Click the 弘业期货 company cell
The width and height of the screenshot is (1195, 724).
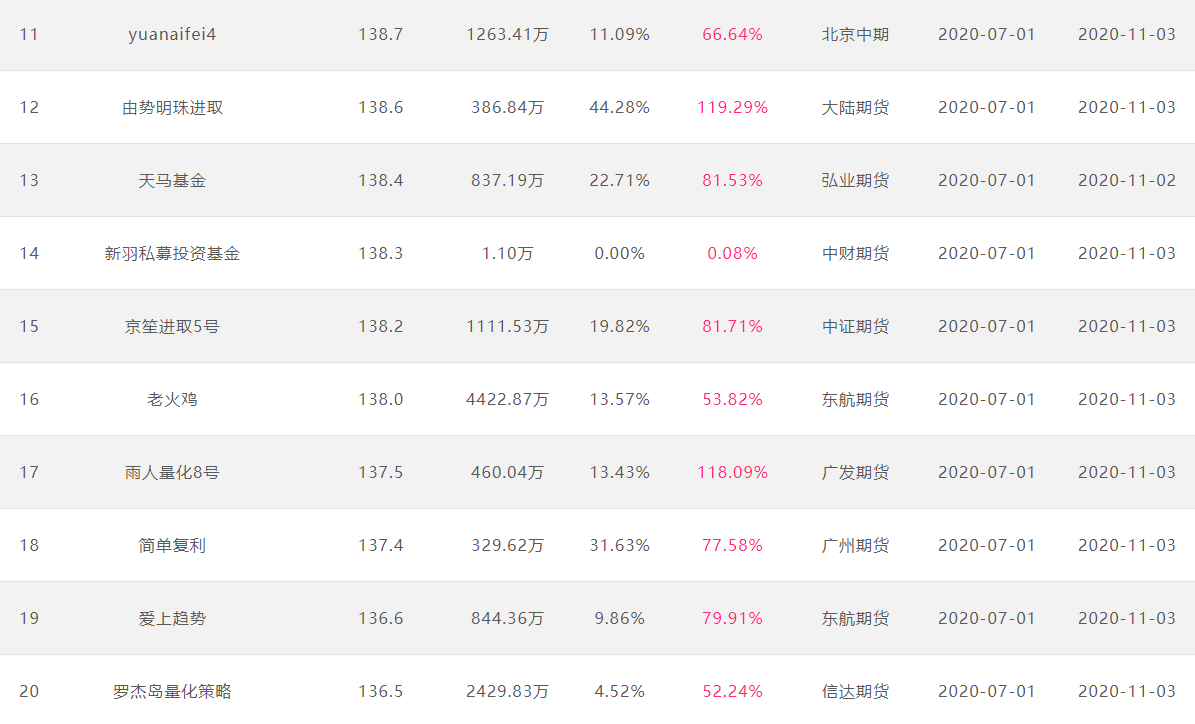tap(855, 181)
